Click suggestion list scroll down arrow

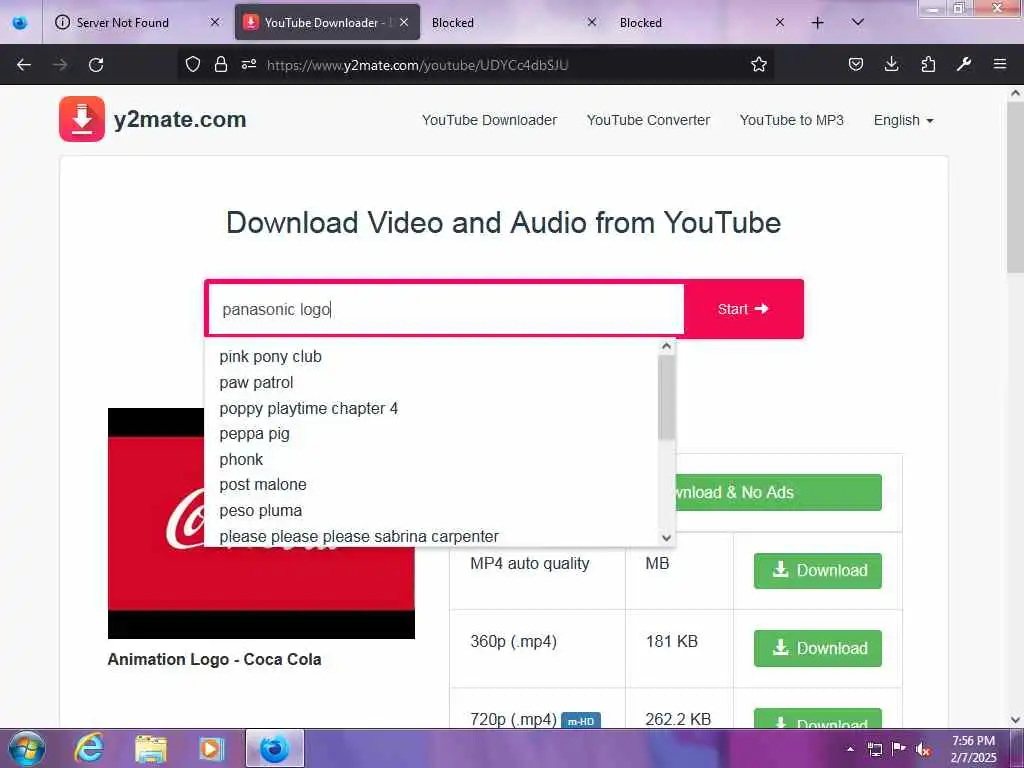(666, 538)
